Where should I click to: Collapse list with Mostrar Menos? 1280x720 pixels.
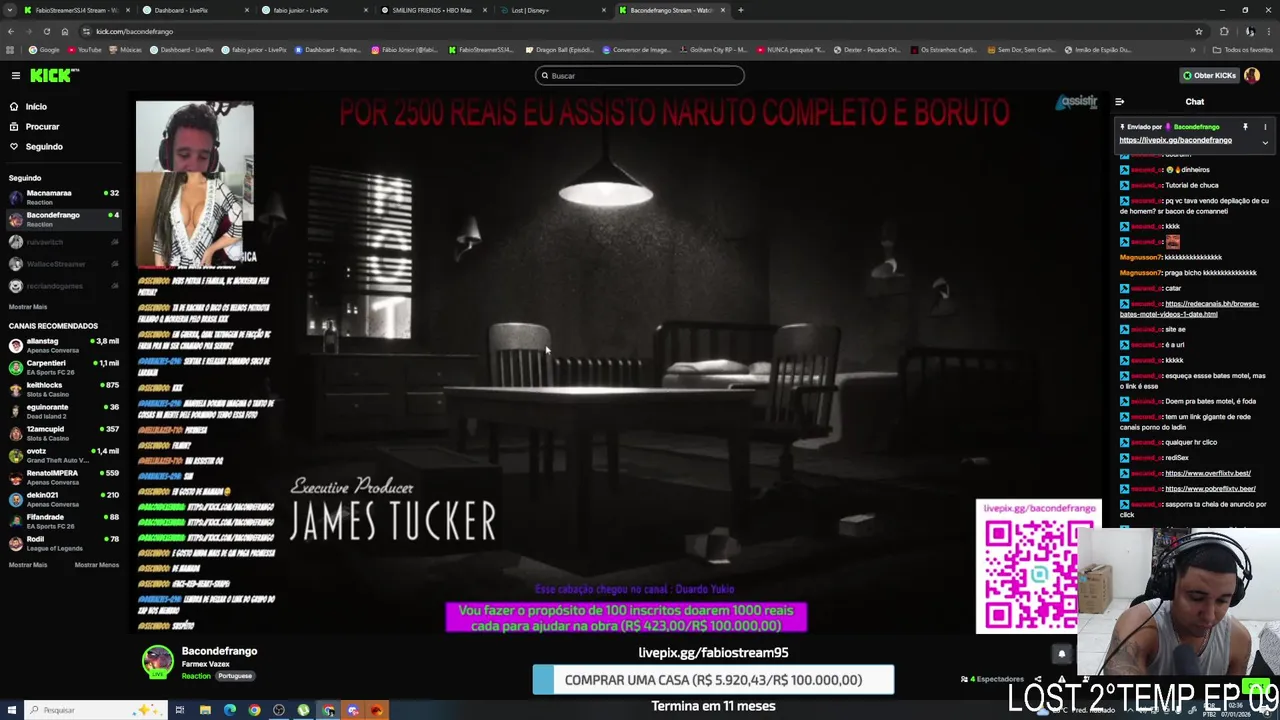coord(97,565)
